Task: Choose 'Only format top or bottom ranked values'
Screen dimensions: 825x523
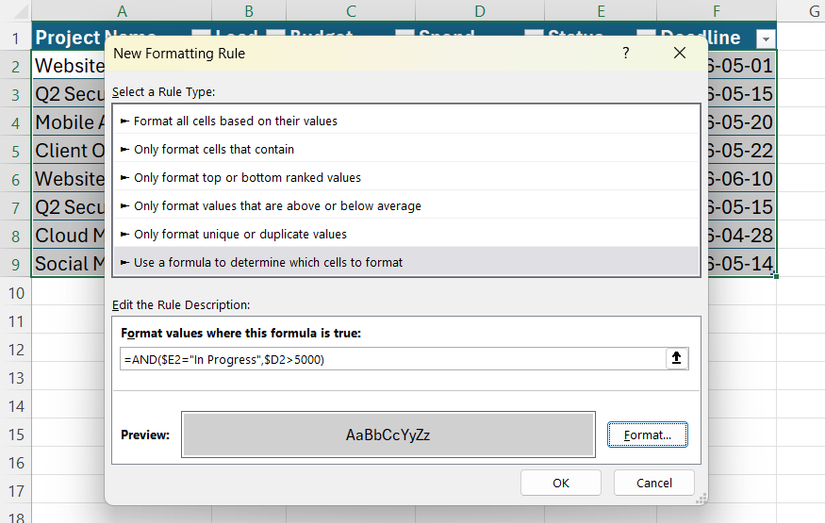Action: tap(406, 178)
